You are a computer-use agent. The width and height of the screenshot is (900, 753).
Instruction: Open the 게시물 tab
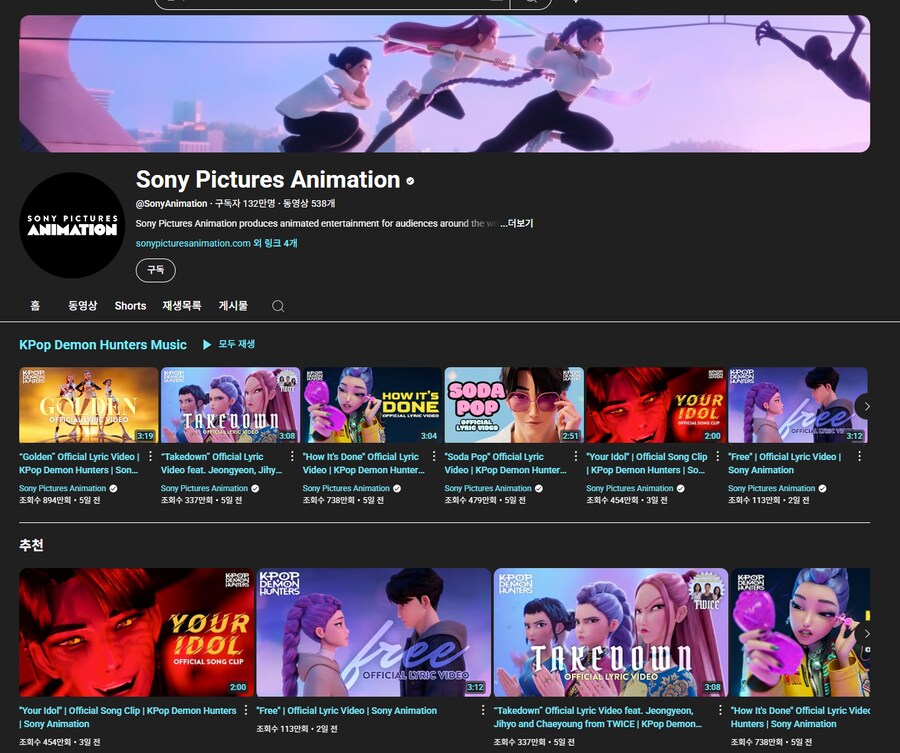[233, 306]
